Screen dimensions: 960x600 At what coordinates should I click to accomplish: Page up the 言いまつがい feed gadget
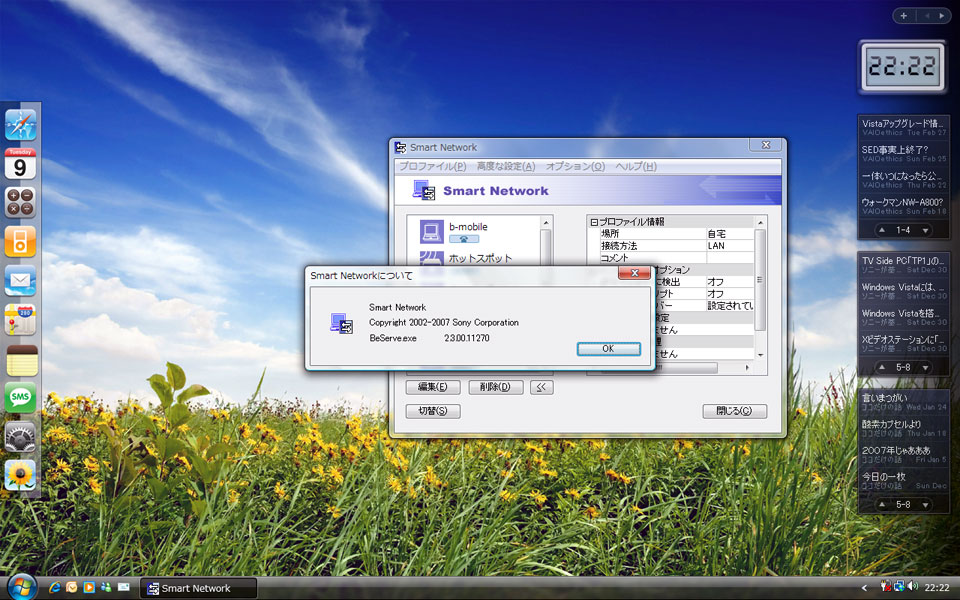[882, 504]
